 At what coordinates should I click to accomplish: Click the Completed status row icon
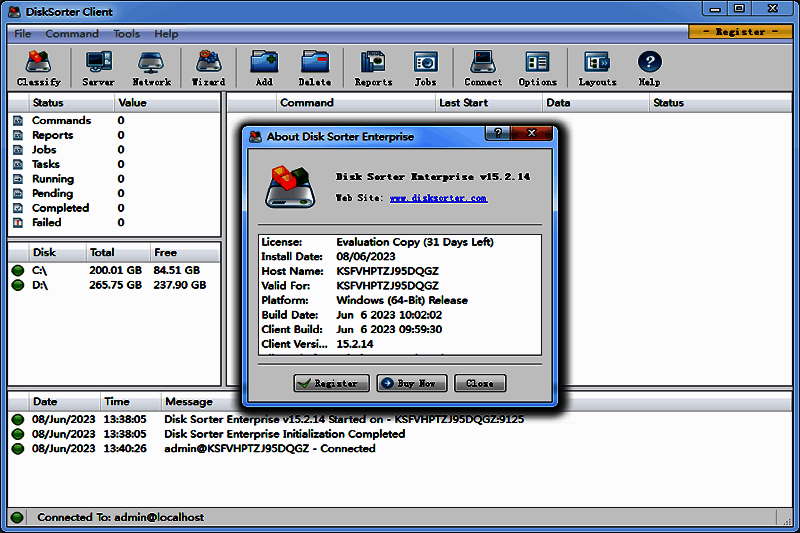click(18, 208)
